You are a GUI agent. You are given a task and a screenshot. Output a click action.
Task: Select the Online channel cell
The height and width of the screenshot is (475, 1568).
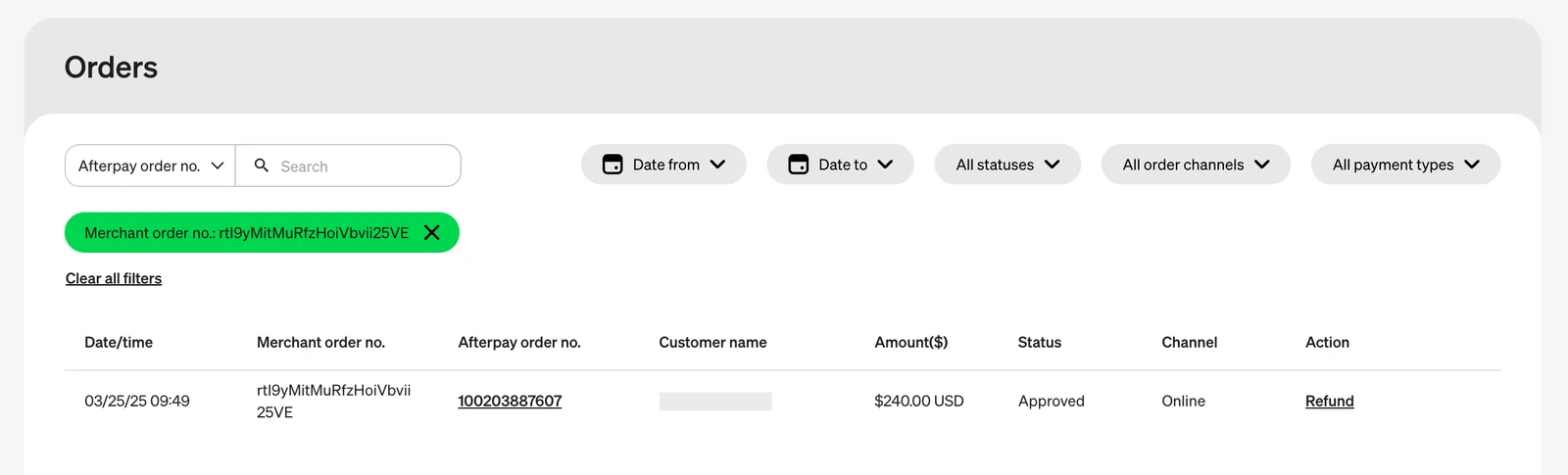1183,401
